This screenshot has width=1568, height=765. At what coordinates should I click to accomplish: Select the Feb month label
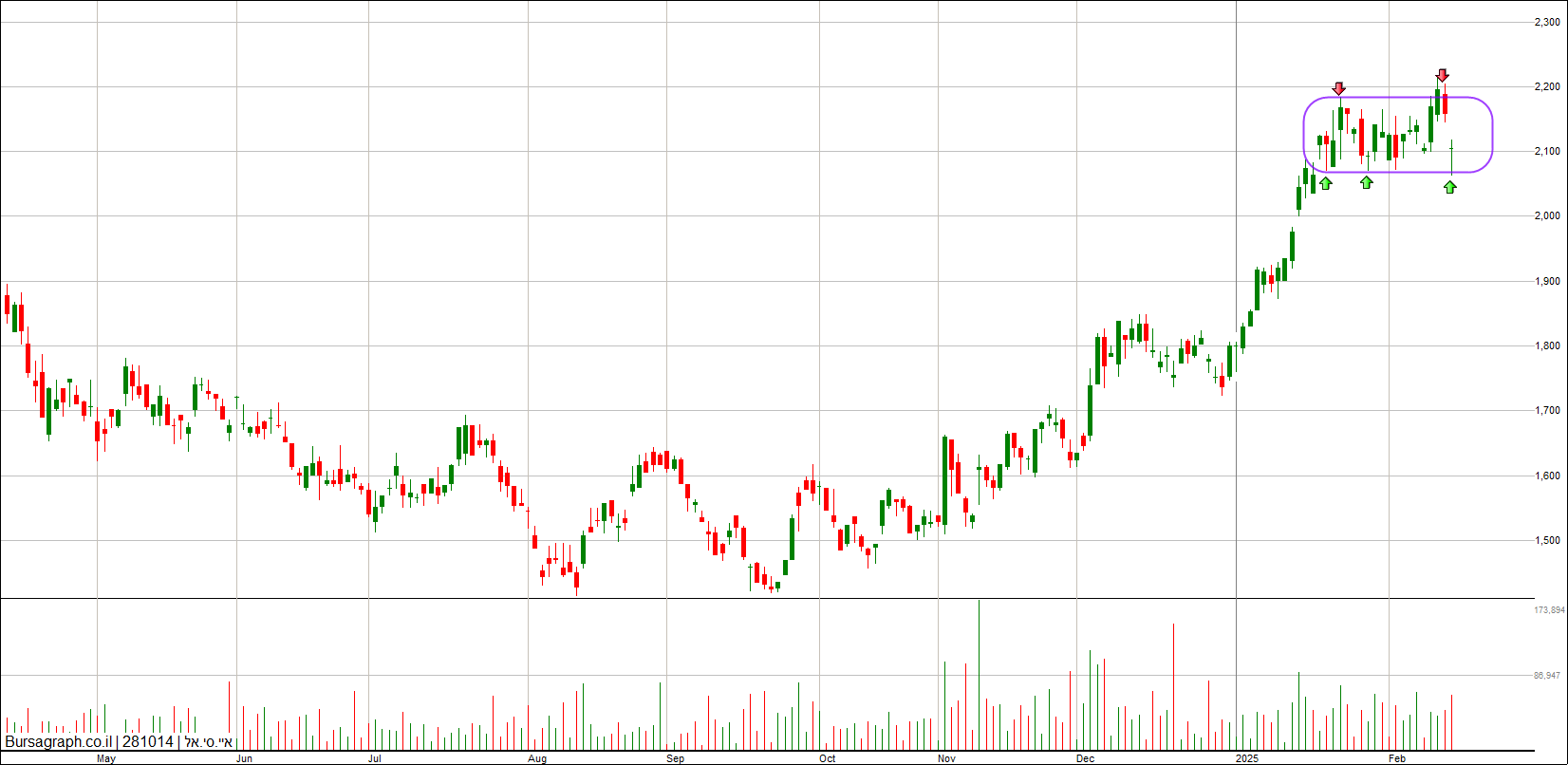point(1397,758)
